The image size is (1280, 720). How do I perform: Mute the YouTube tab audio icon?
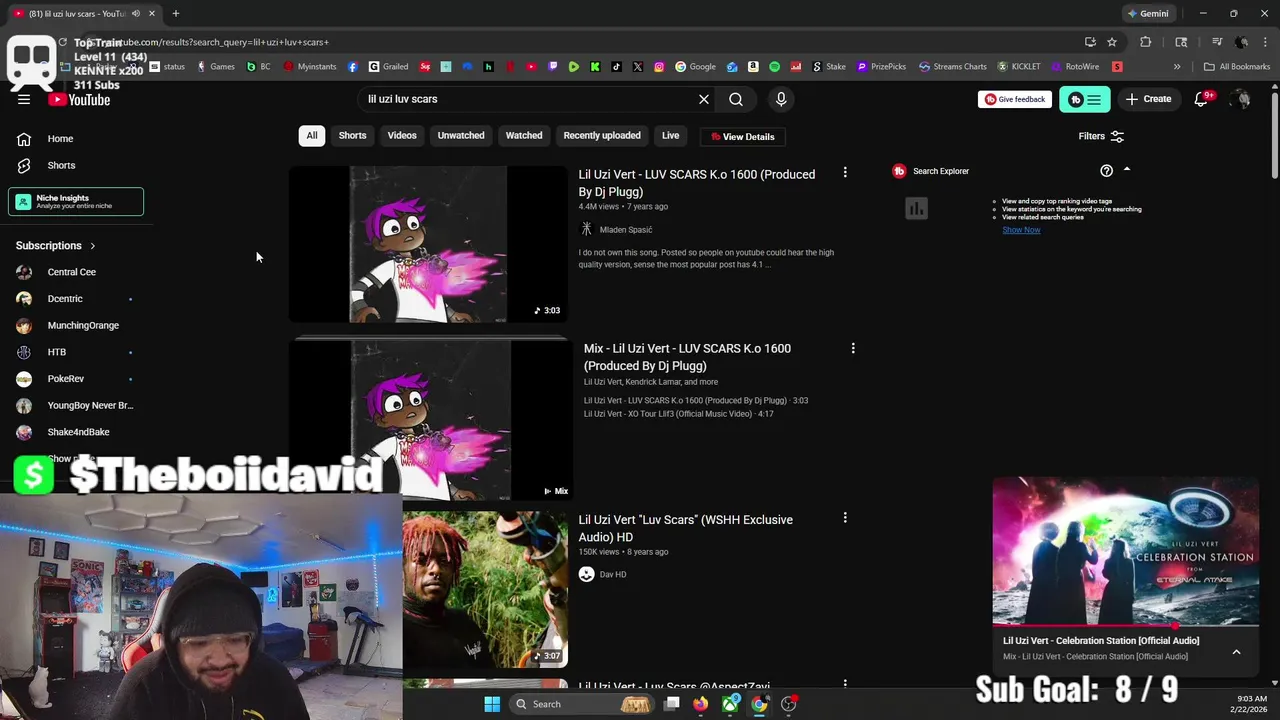(135, 13)
